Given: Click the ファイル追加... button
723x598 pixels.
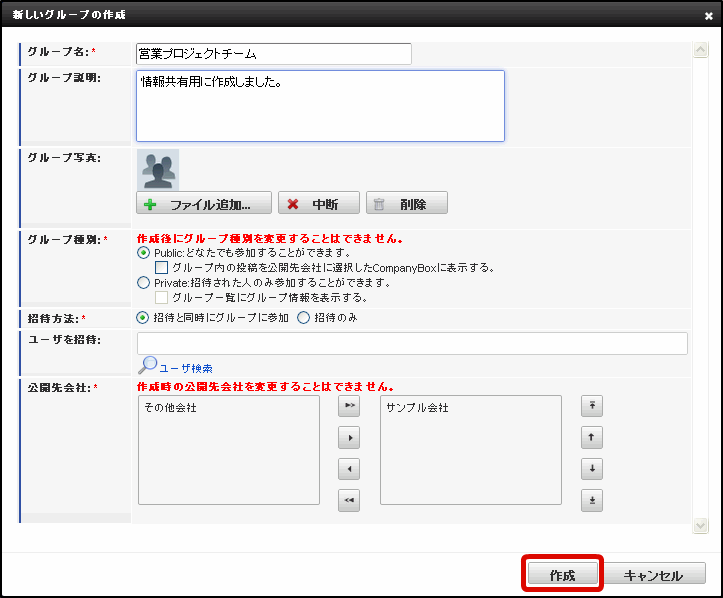Looking at the screenshot, I should pyautogui.click(x=204, y=203).
